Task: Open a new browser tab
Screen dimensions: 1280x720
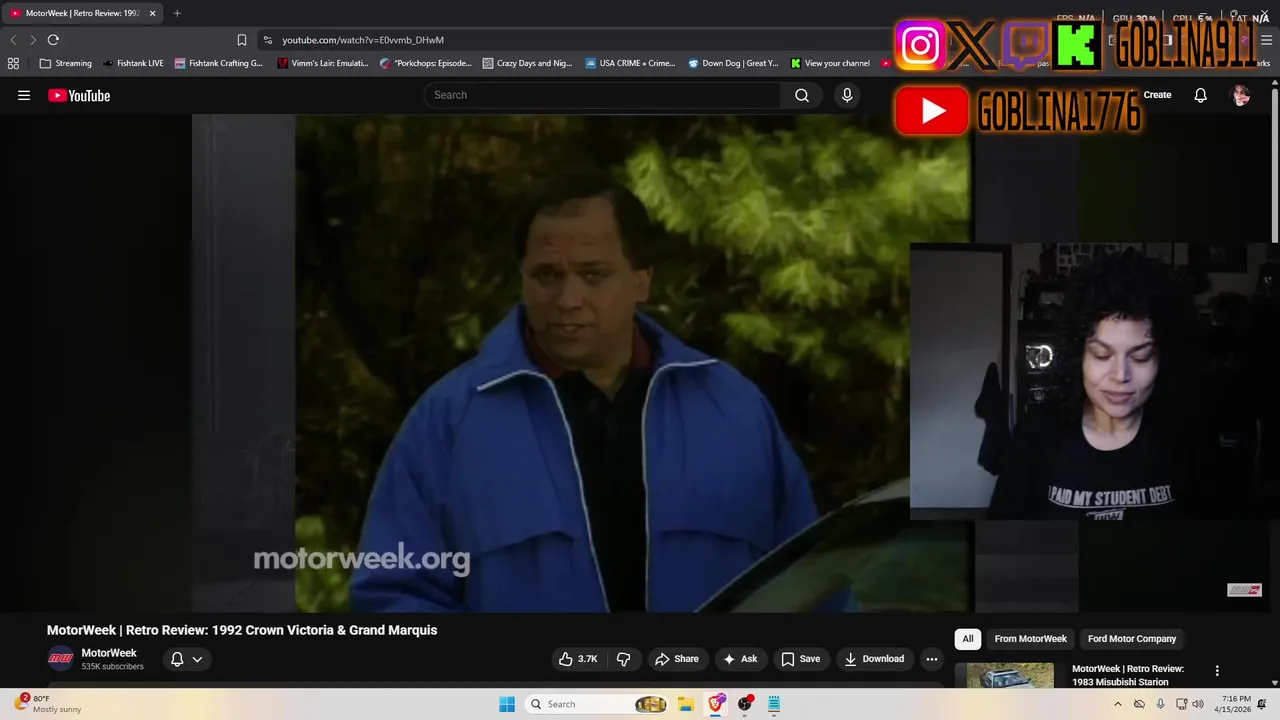Action: [x=177, y=13]
